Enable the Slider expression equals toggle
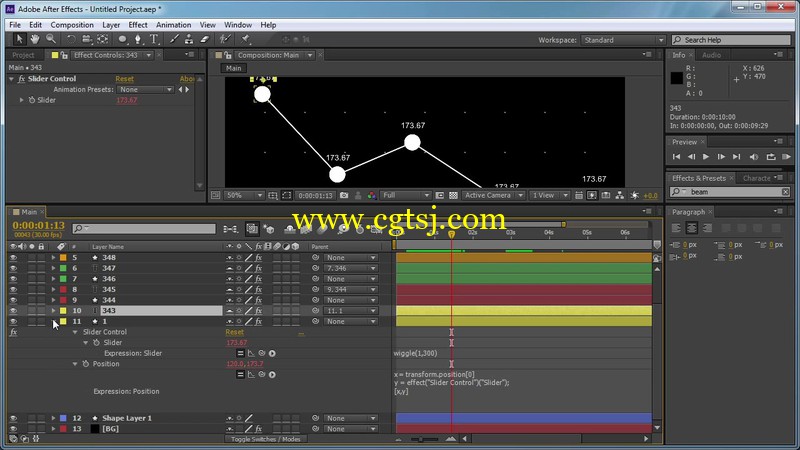Screen dimensions: 800x450 coord(240,353)
